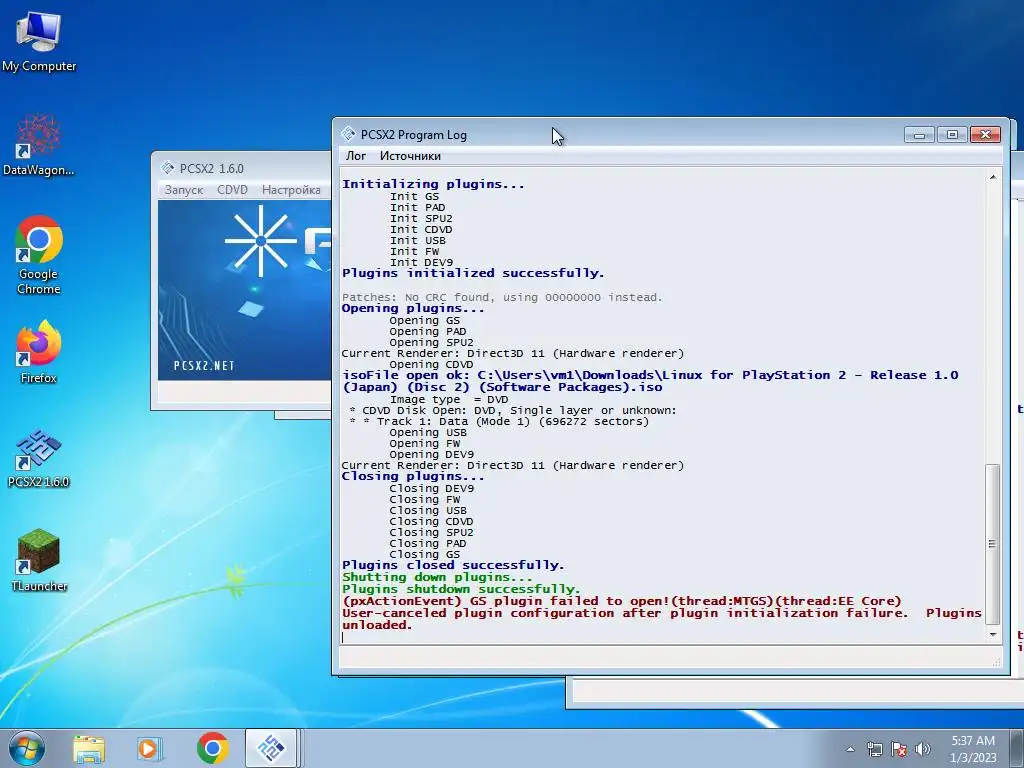The image size is (1024, 768).
Task: Click the Windows Start orb
Action: coord(27,748)
